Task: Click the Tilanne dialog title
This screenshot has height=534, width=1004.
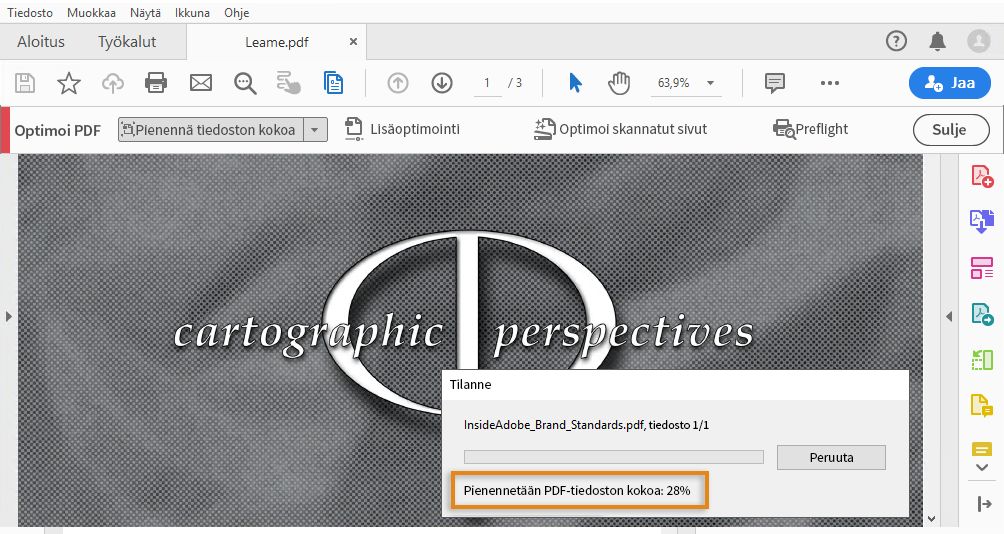Action: click(471, 385)
